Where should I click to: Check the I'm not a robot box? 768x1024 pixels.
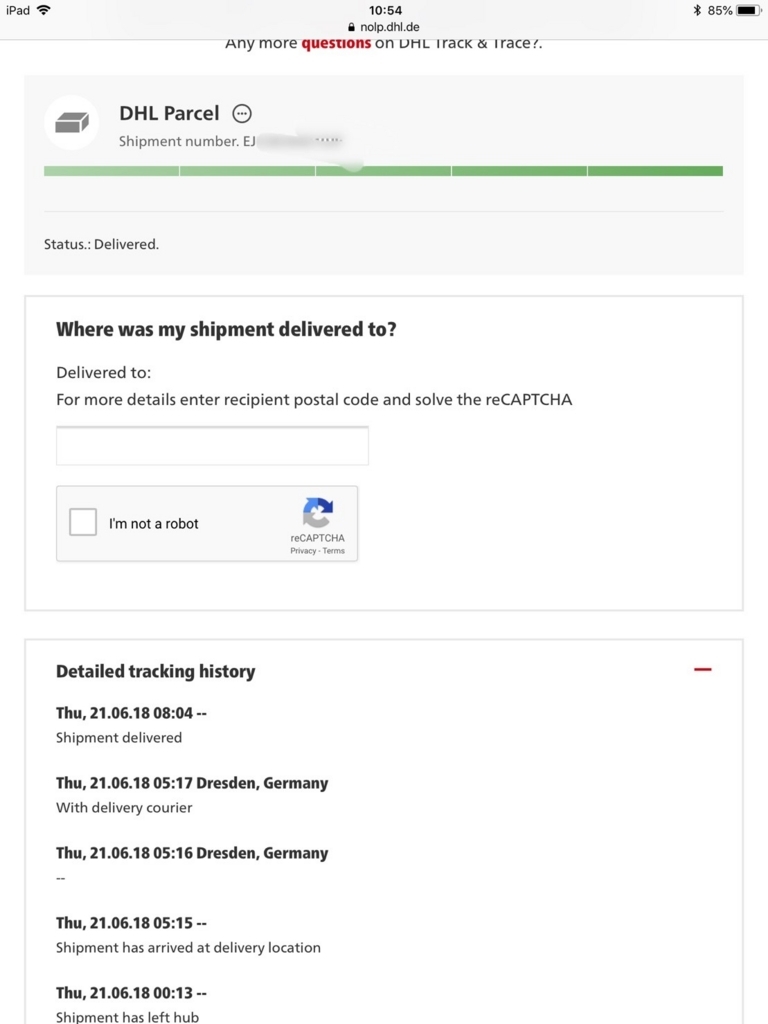tap(83, 522)
